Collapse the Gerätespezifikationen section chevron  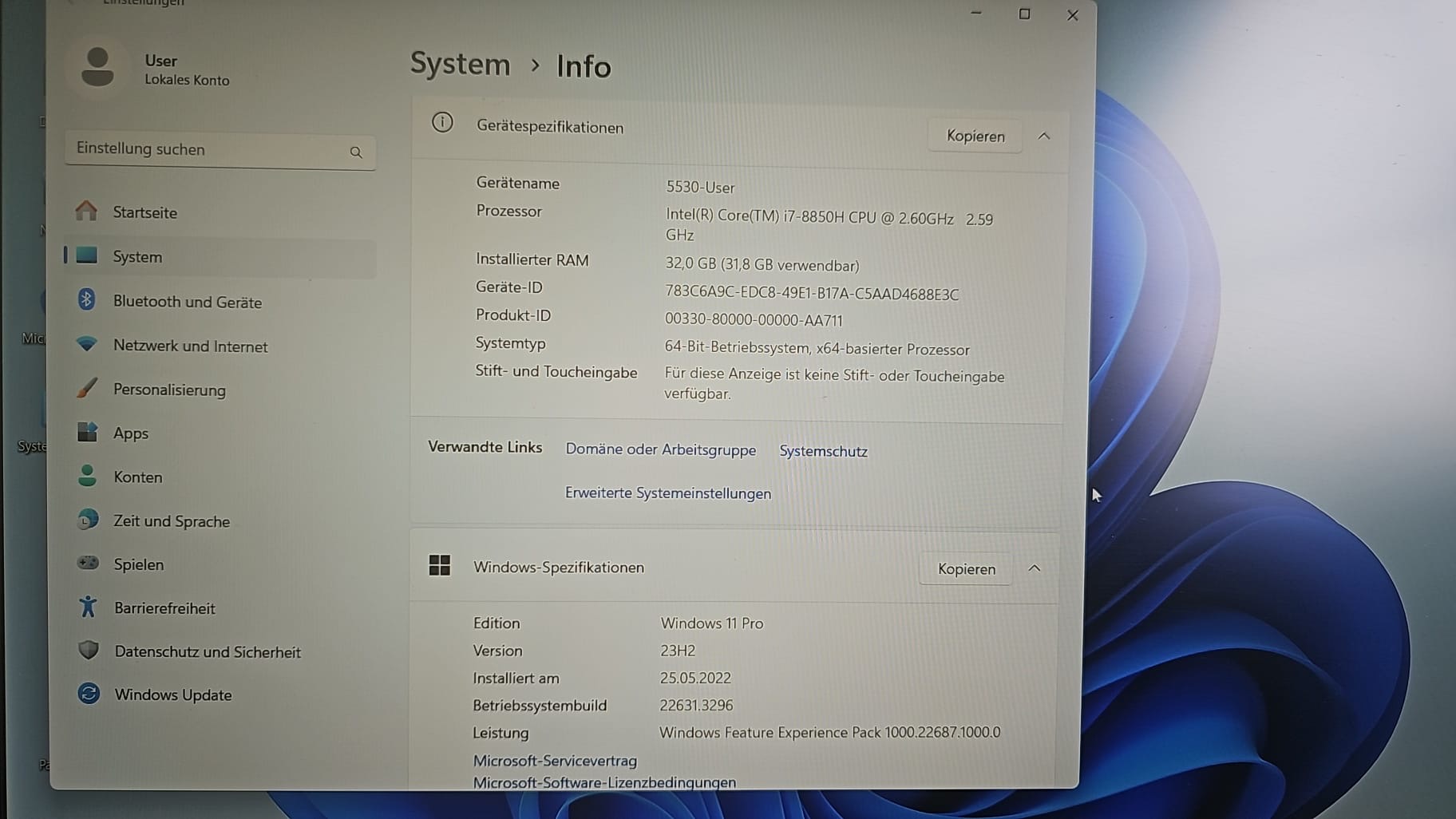click(x=1043, y=136)
